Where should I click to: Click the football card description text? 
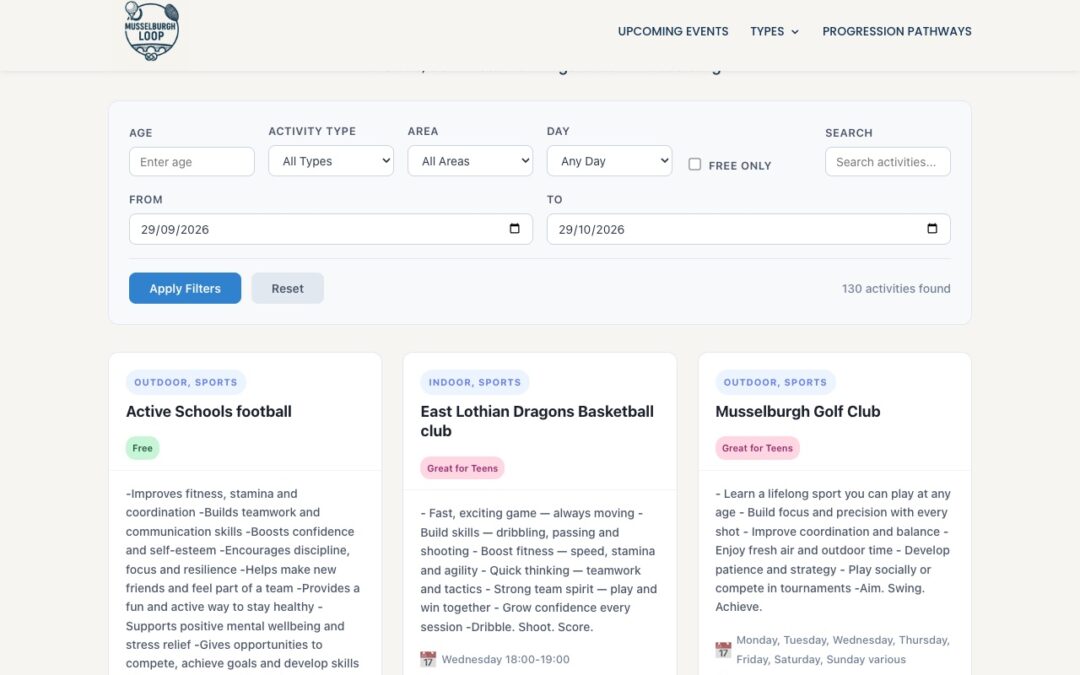[244, 579]
